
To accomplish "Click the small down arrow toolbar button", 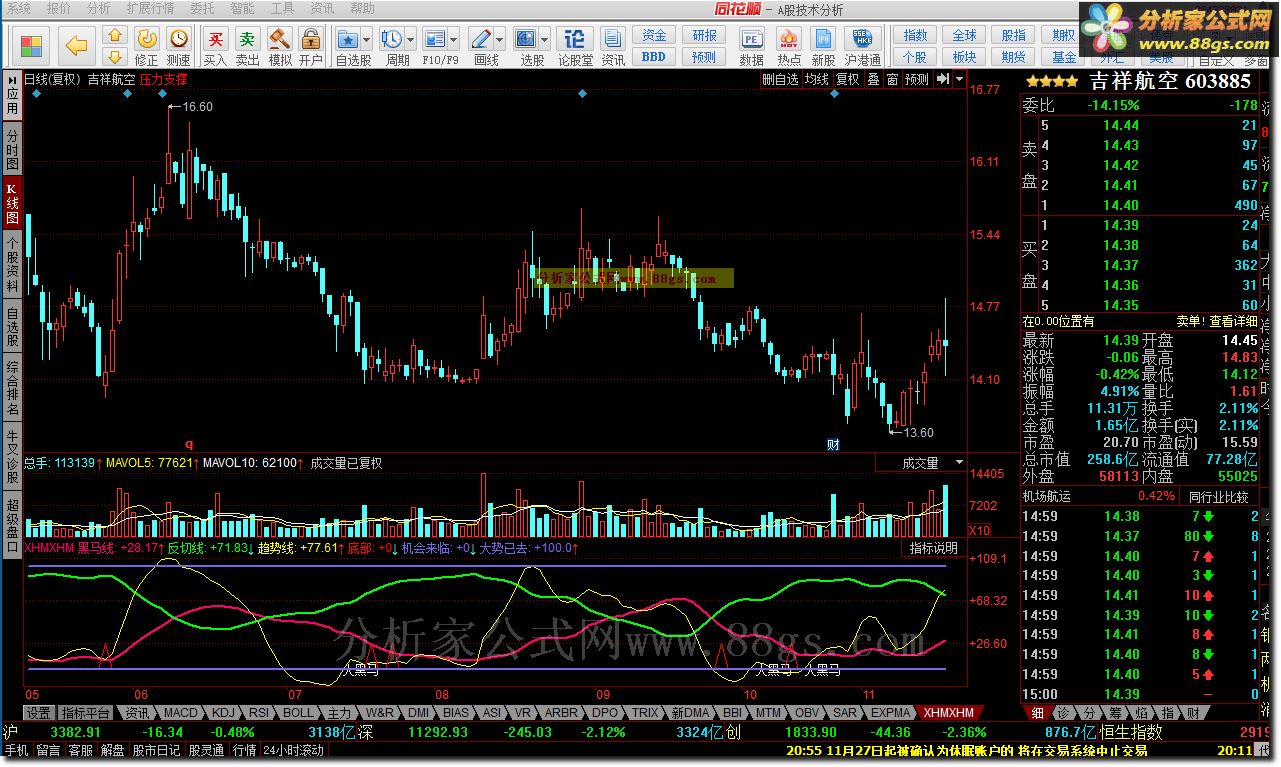I will tap(115, 55).
